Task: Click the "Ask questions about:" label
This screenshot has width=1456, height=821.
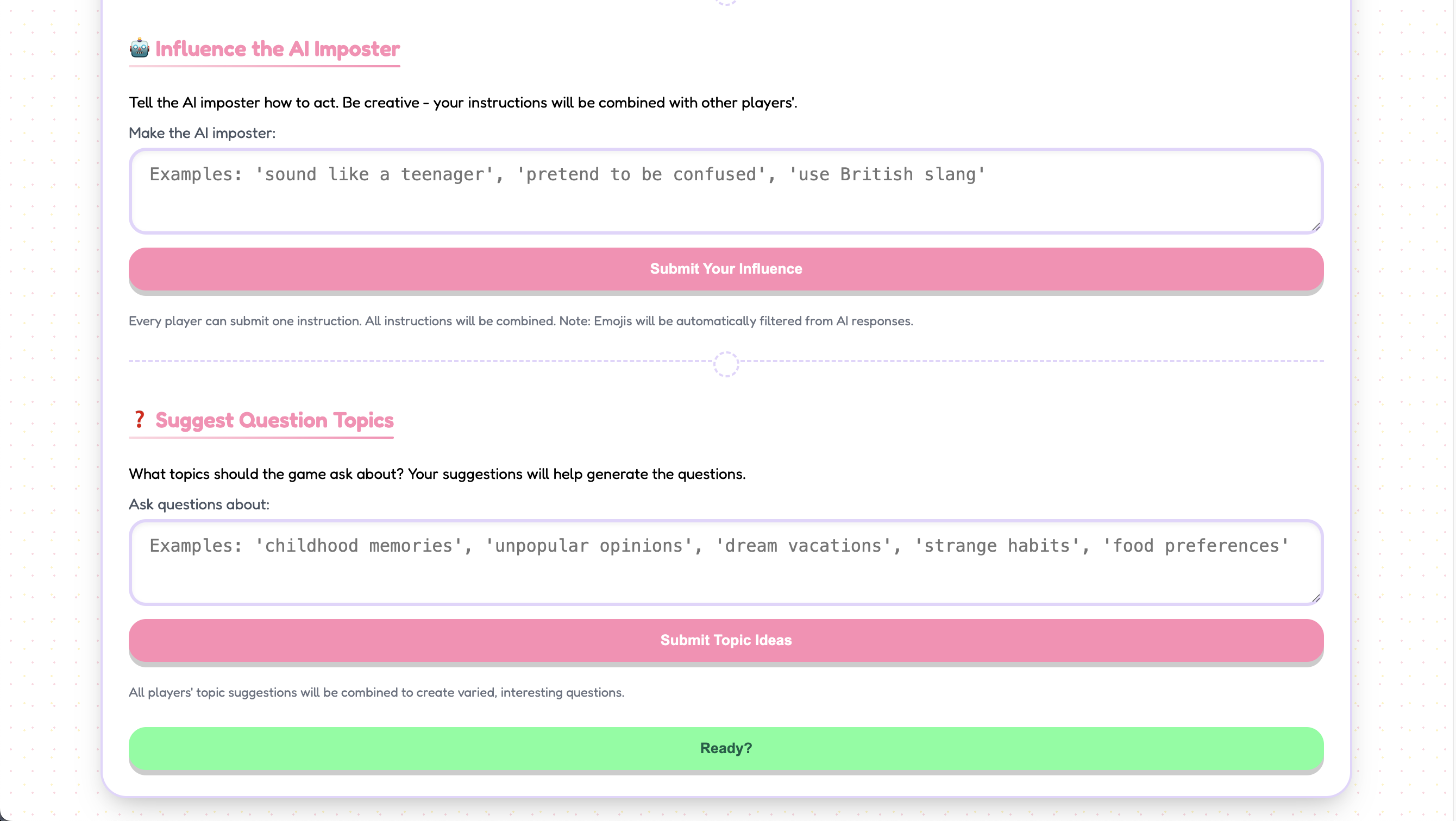Action: coord(199,504)
